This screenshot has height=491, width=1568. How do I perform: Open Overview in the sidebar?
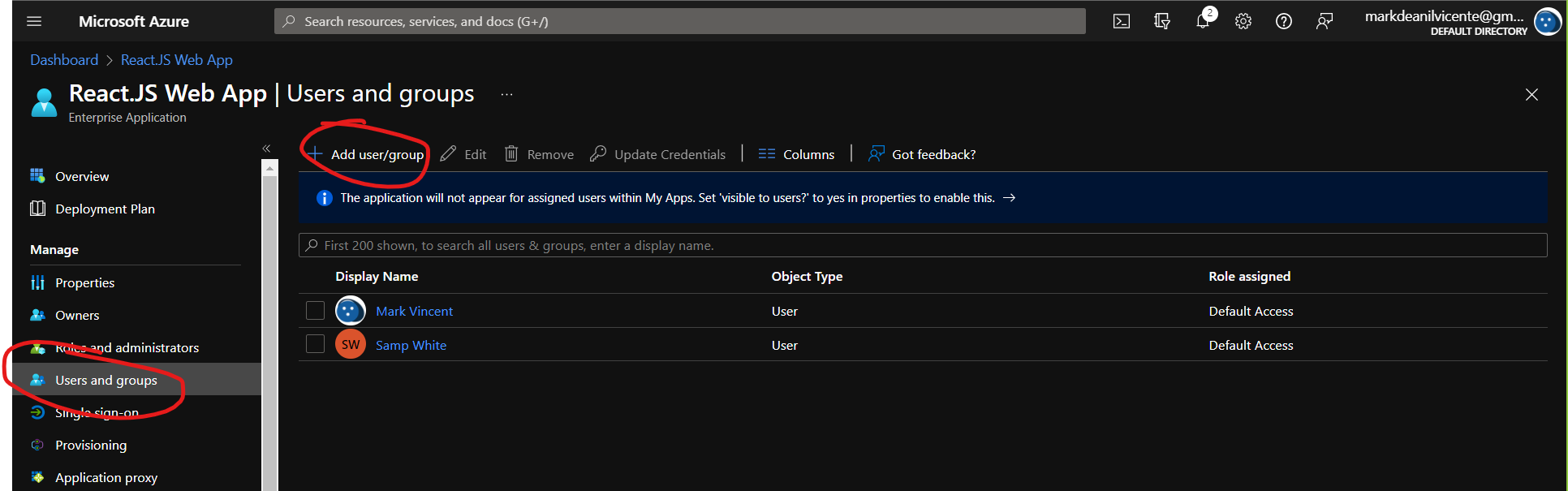click(82, 176)
